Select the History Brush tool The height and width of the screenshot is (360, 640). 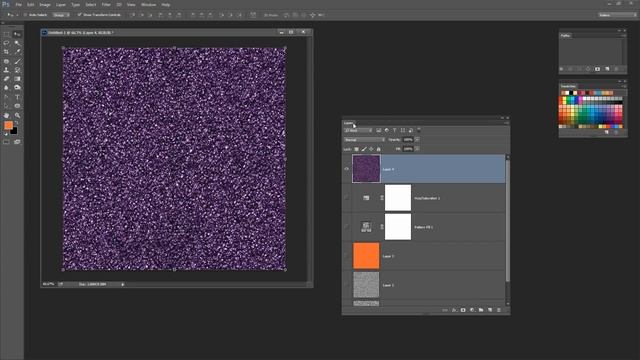click(x=17, y=70)
